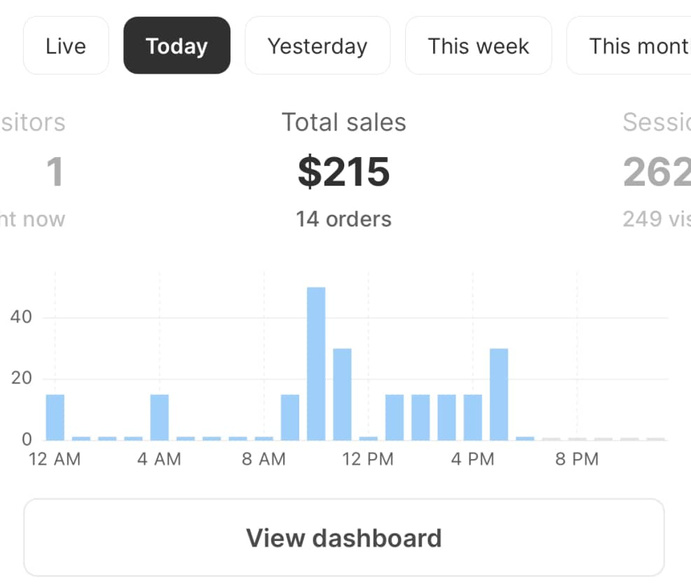Image resolution: width=691 pixels, height=588 pixels.
Task: Select the 5 PM sales bar
Action: coord(499,394)
